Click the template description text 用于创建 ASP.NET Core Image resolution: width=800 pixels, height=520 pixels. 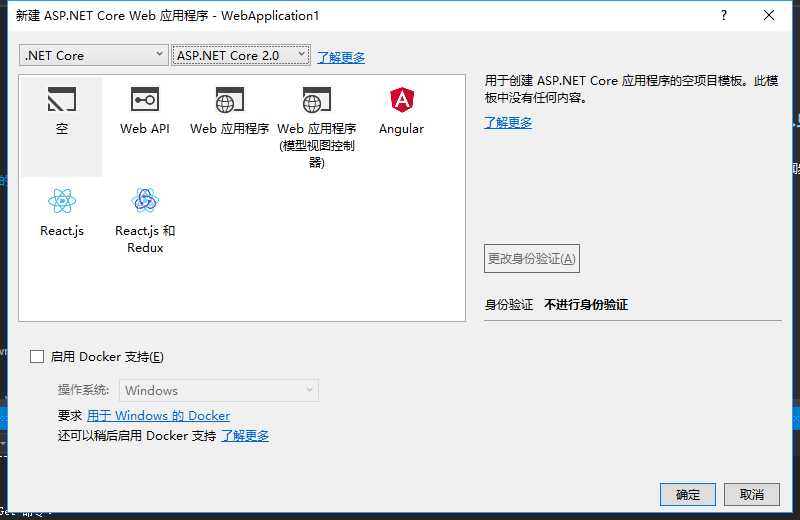coord(632,89)
